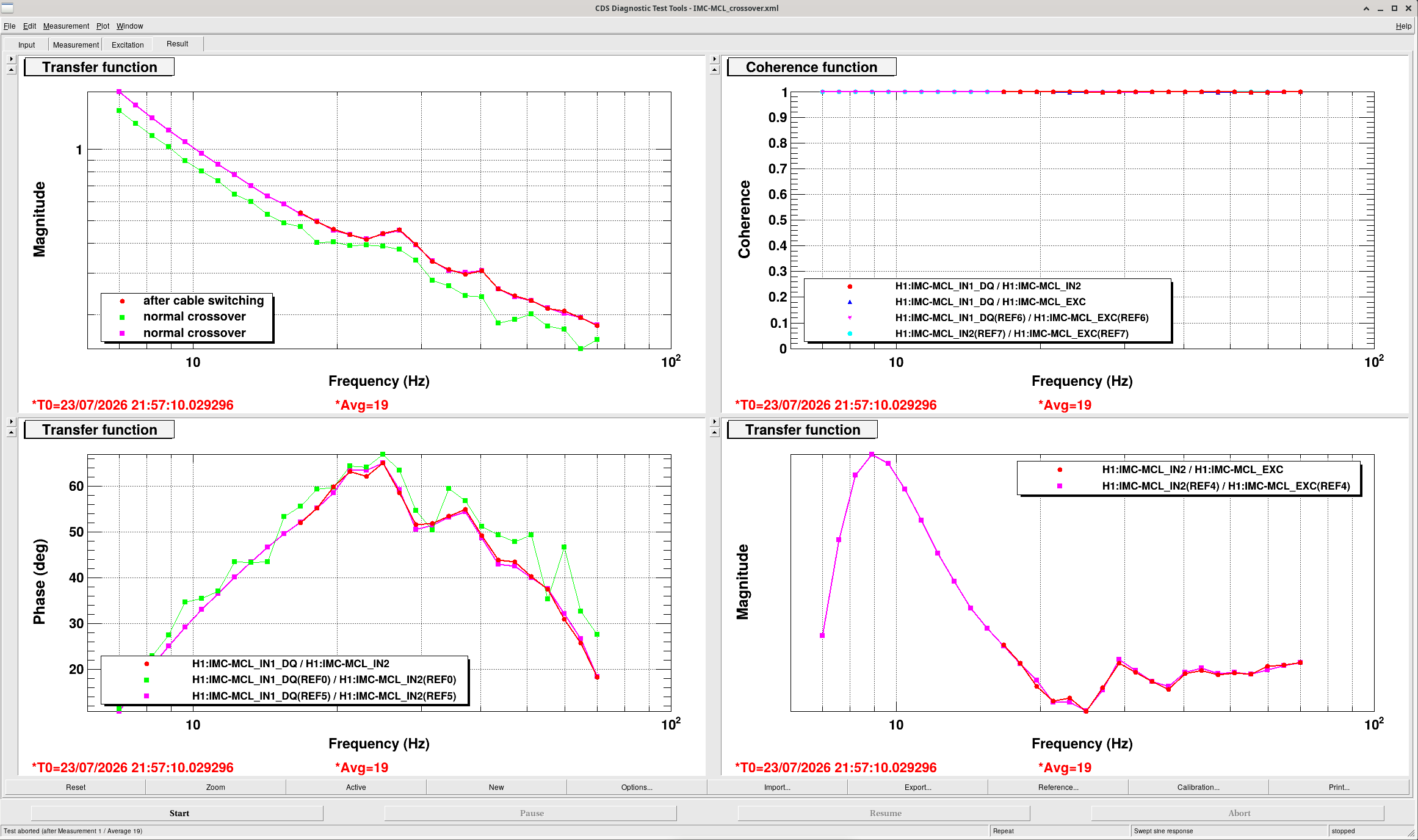Collapse options arrow beside Coherence function plot

coord(714,70)
